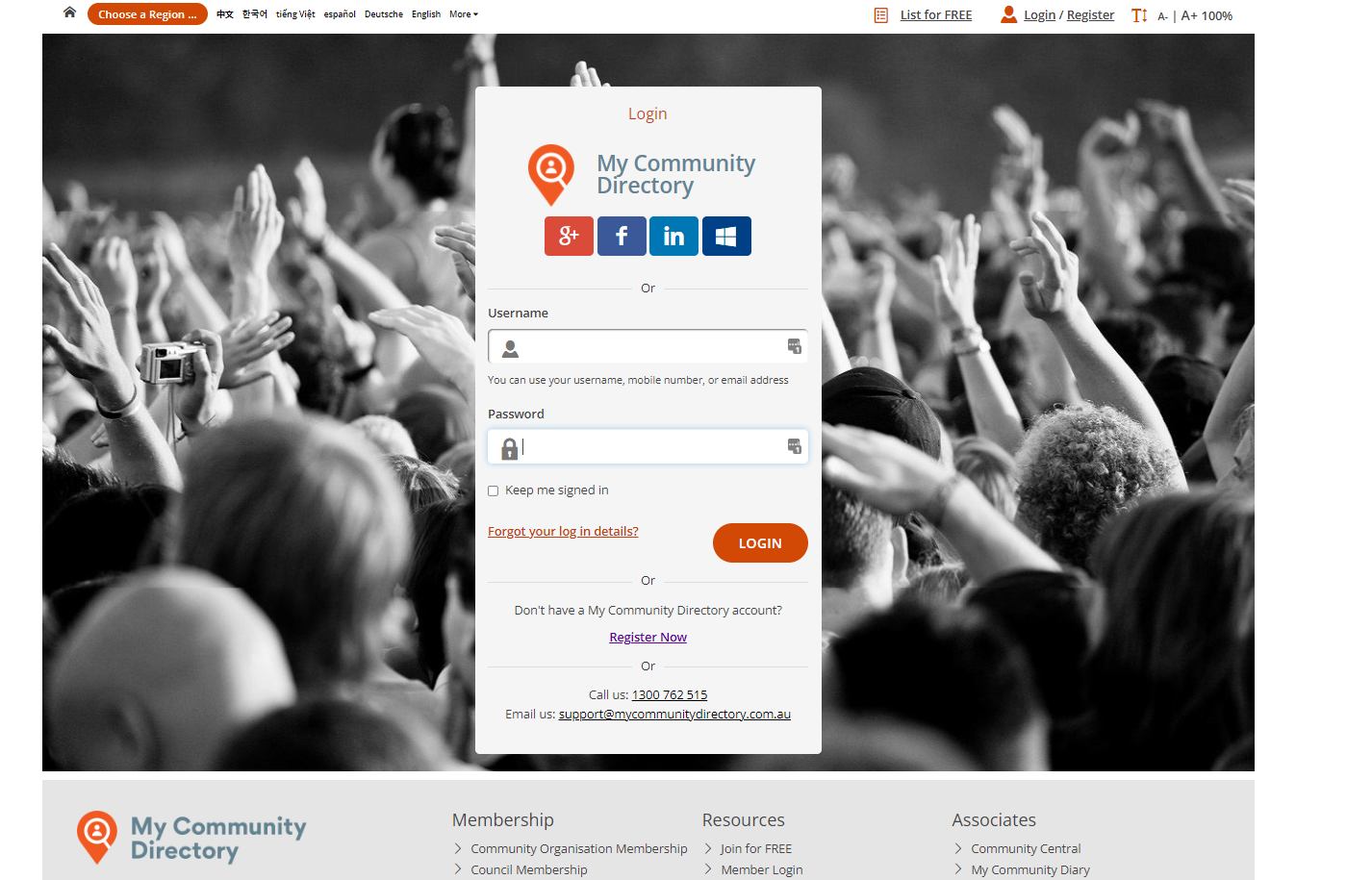Sign in with Google Plus icon

pyautogui.click(x=569, y=236)
